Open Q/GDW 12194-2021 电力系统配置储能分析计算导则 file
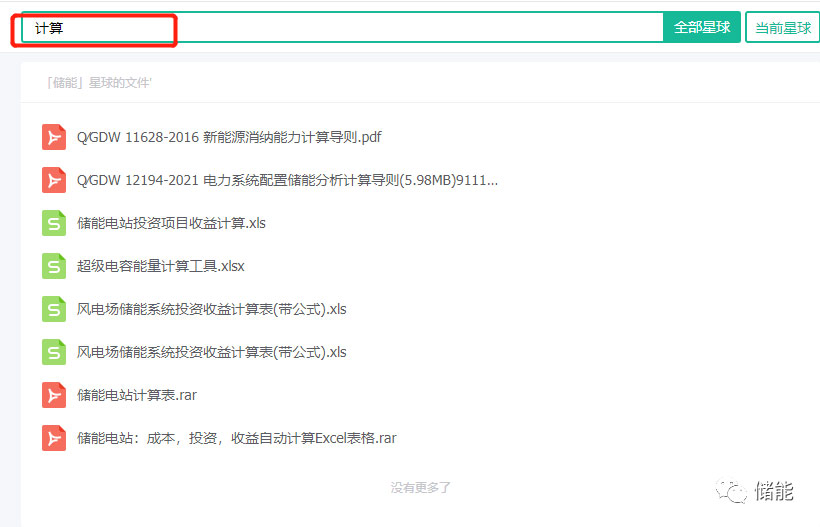Image resolution: width=820 pixels, height=527 pixels. [x=287, y=180]
